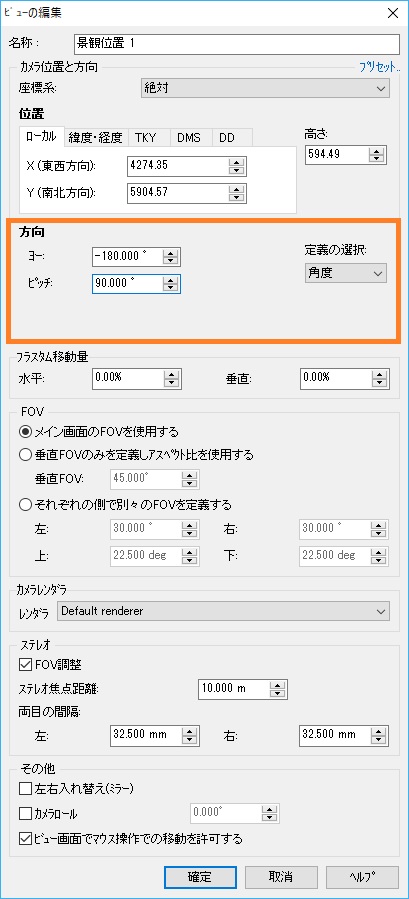The width and height of the screenshot is (409, 899).
Task: Switch to the 緯度・経度 tab
Action: tap(96, 138)
